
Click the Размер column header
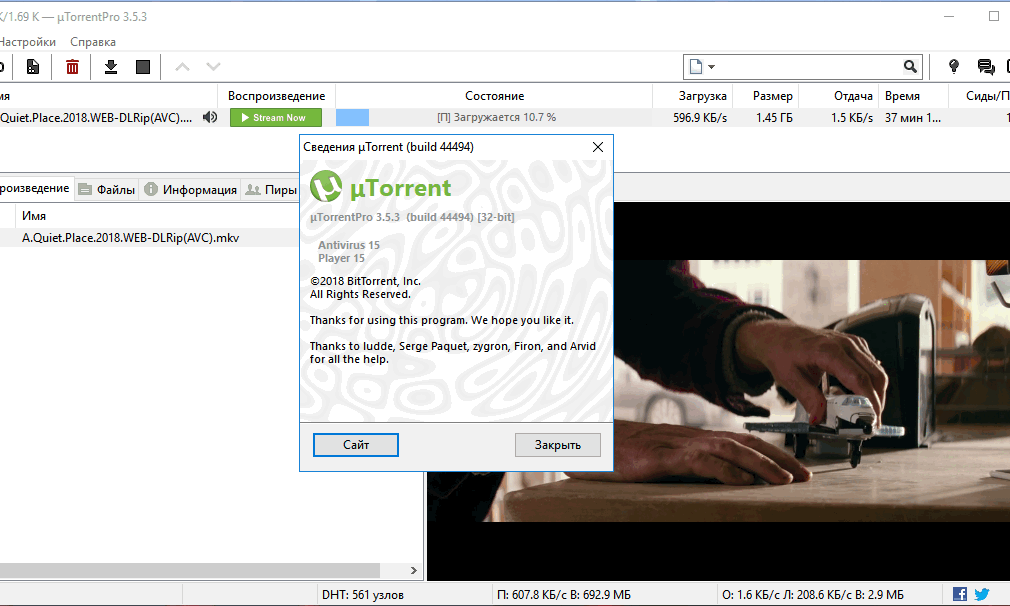pos(766,96)
